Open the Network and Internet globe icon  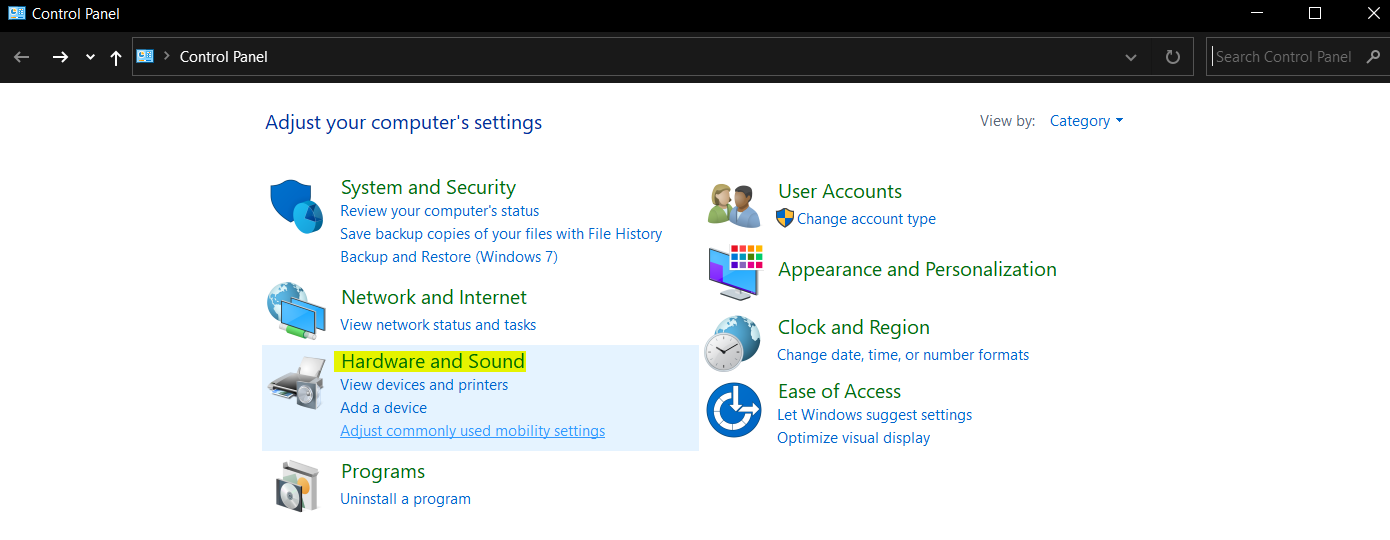pos(297,311)
